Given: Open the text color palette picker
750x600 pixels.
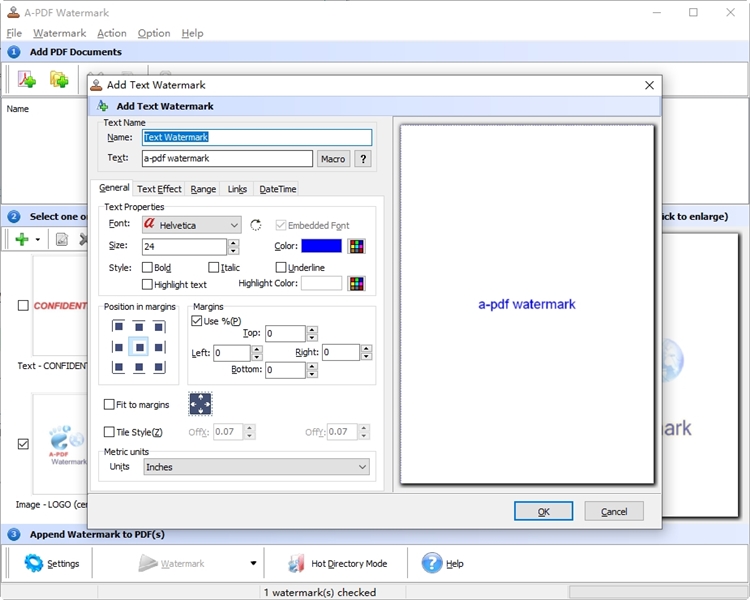Looking at the screenshot, I should point(356,246).
